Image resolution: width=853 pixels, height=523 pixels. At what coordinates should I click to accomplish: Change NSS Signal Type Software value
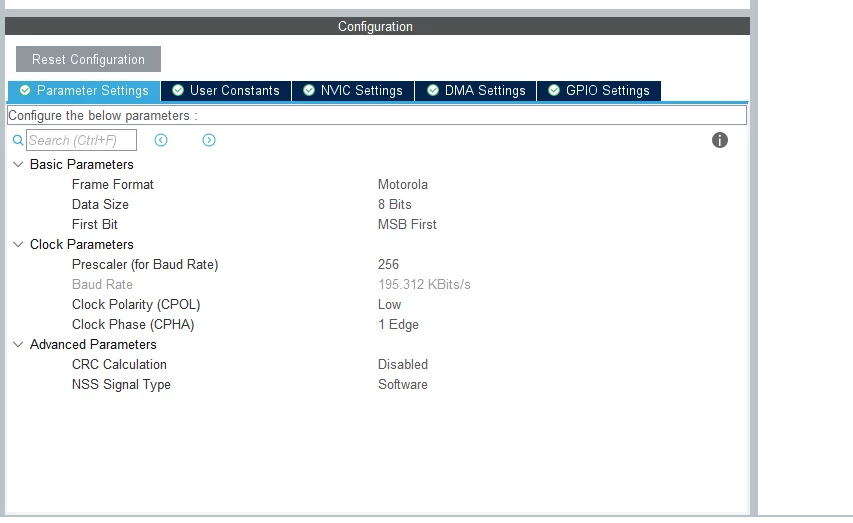pyautogui.click(x=403, y=385)
